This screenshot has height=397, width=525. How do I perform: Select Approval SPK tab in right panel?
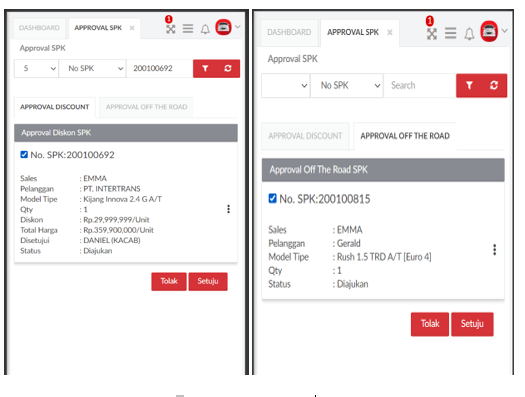pos(353,32)
